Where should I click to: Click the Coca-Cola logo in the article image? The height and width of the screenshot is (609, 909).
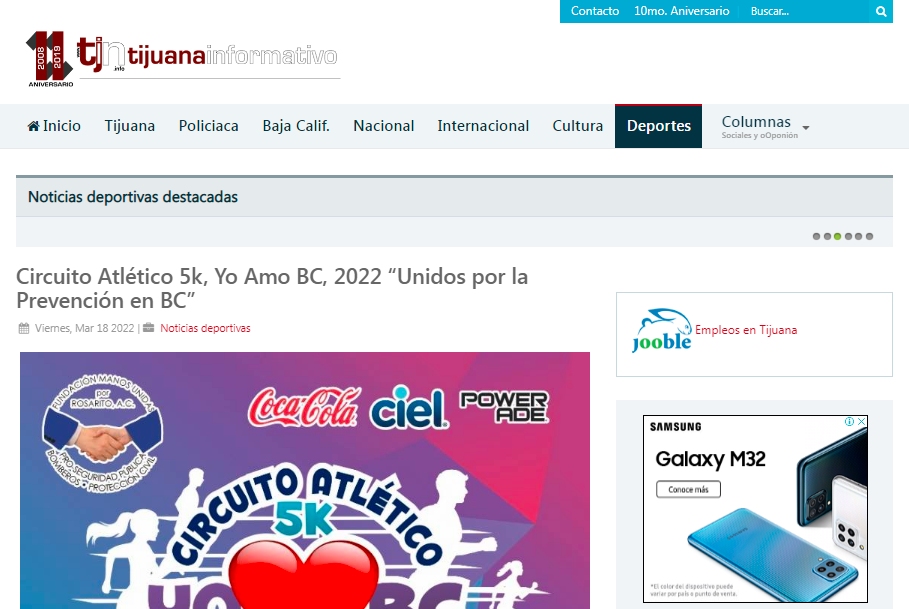pyautogui.click(x=304, y=407)
